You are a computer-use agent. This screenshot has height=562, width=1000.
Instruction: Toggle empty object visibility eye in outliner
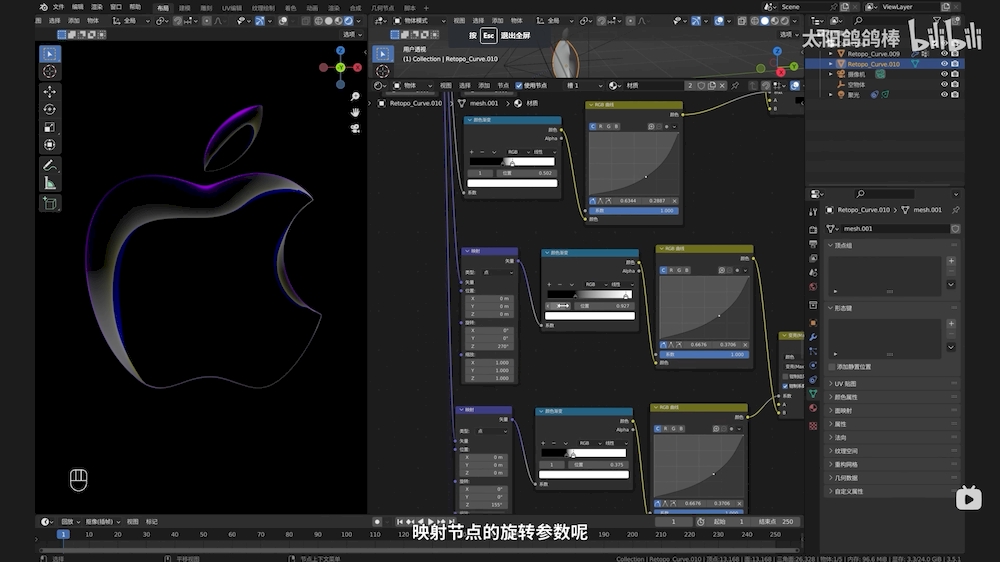coord(945,84)
